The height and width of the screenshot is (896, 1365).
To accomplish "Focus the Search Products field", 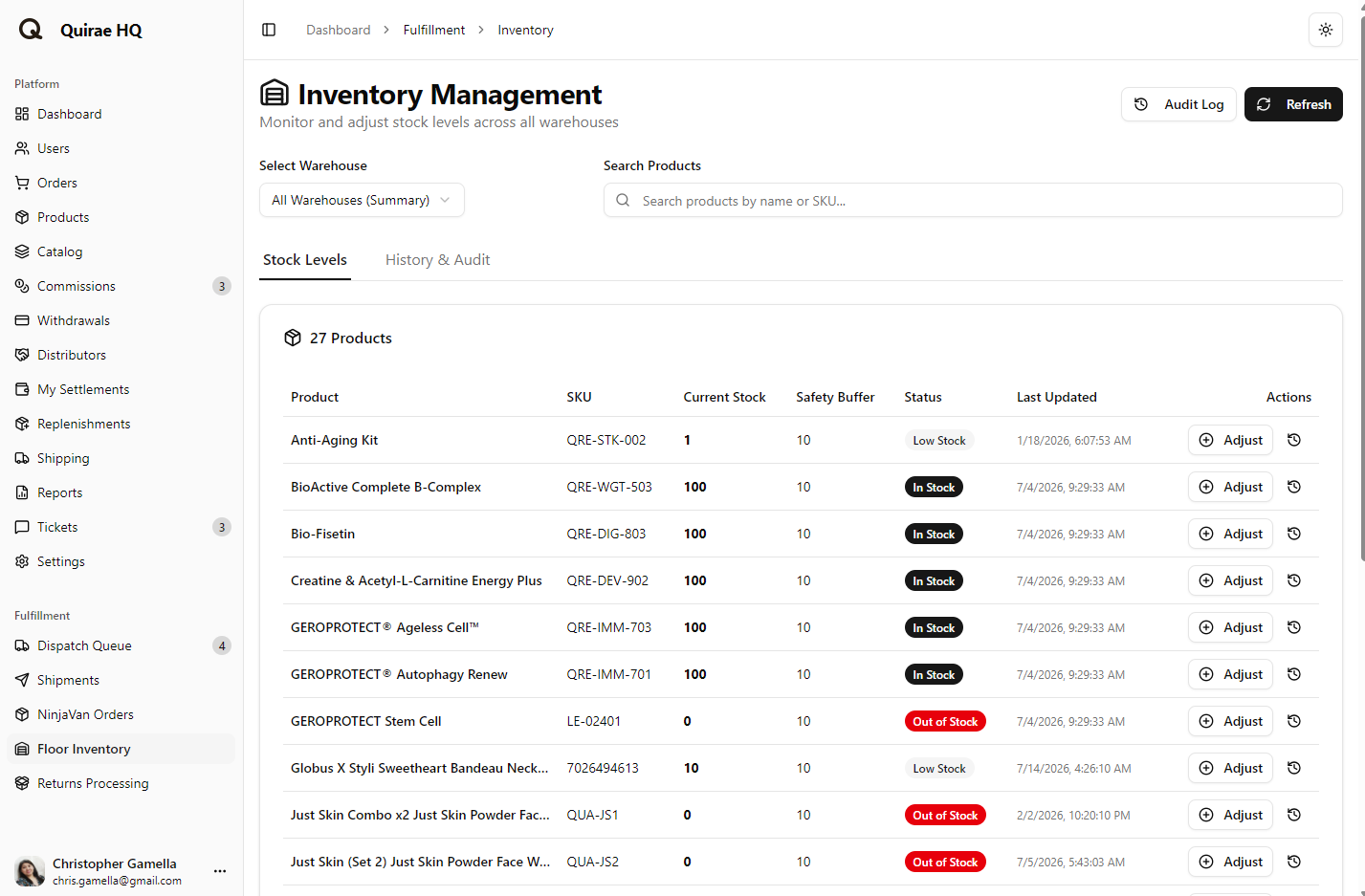I will click(973, 200).
